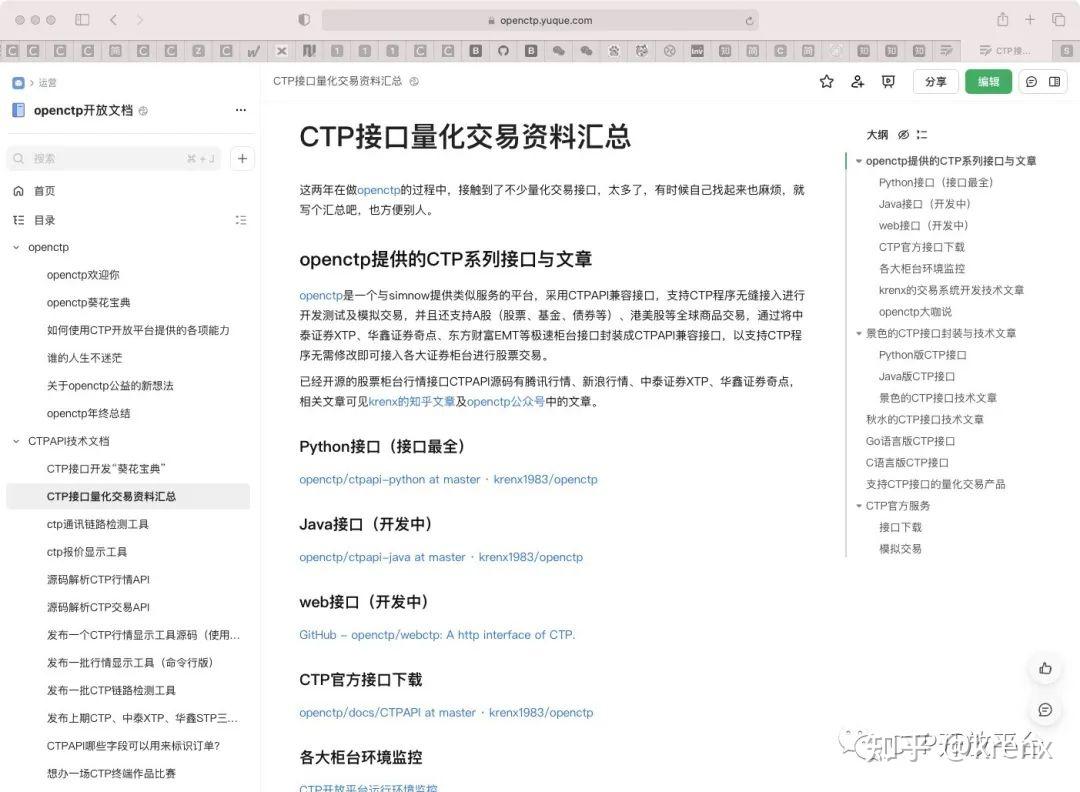Click the floating comment bubble icon
Screen dimensions: 1080x792
pos(1045,710)
